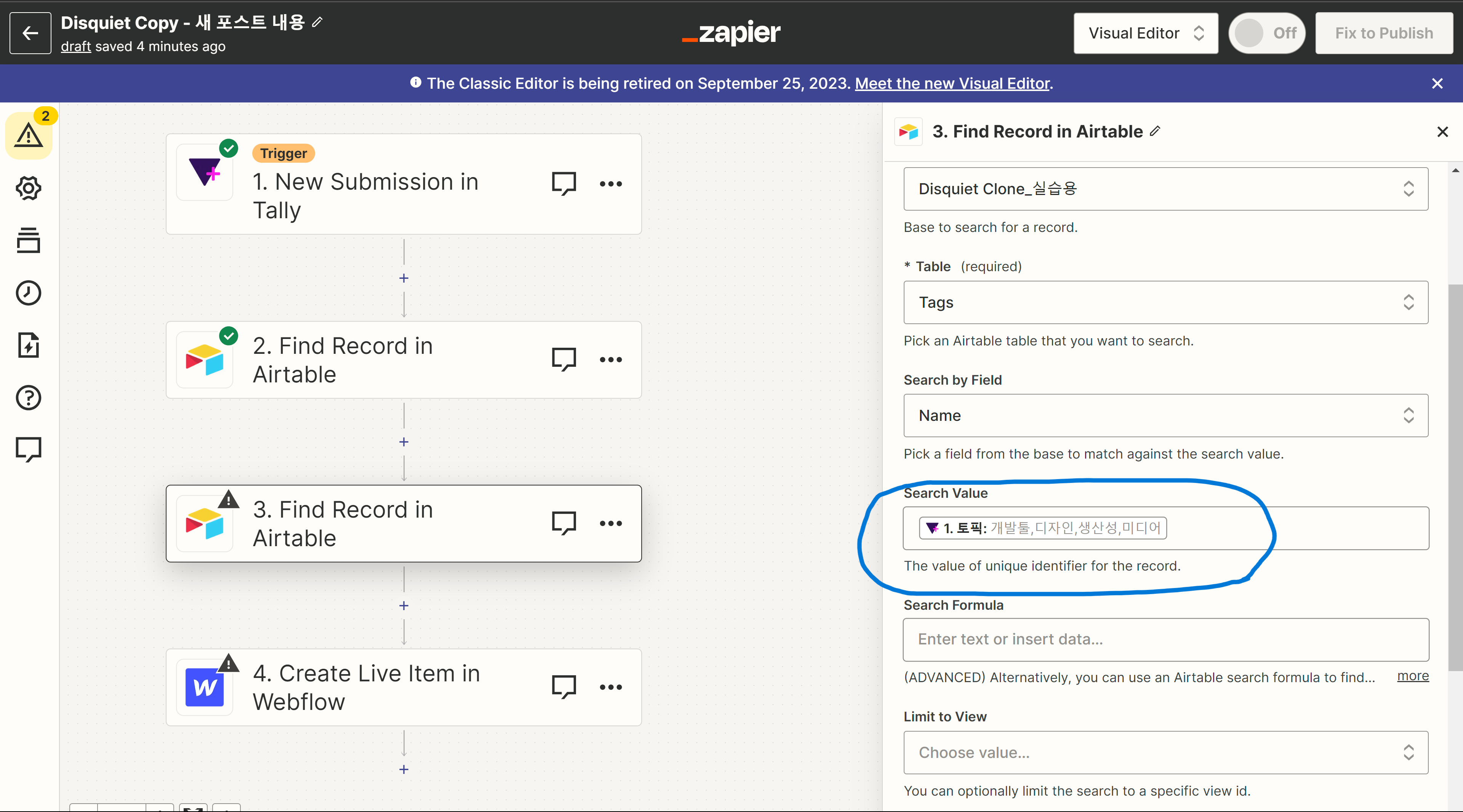Open the Limit to View dropdown

[1165, 753]
